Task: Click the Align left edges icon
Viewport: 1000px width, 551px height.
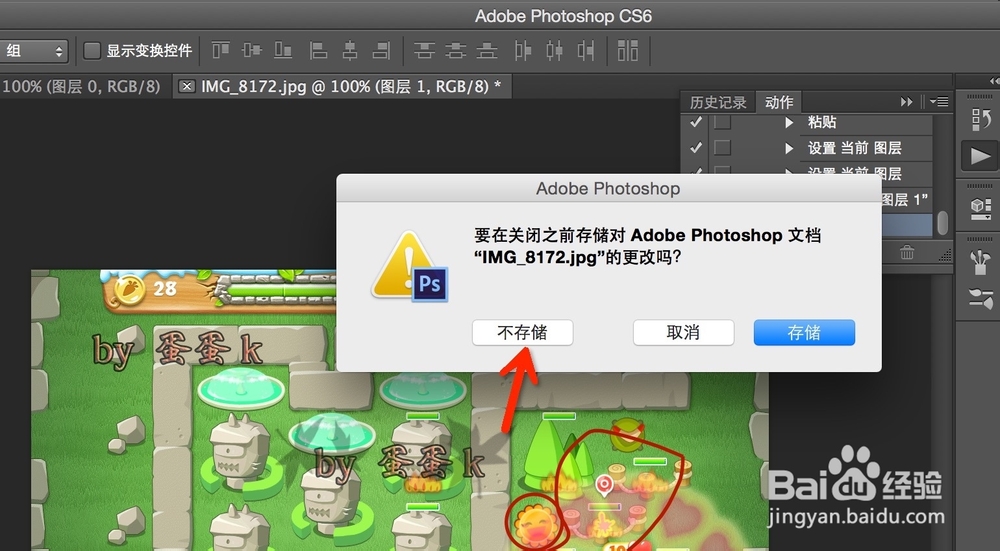Action: click(318, 50)
